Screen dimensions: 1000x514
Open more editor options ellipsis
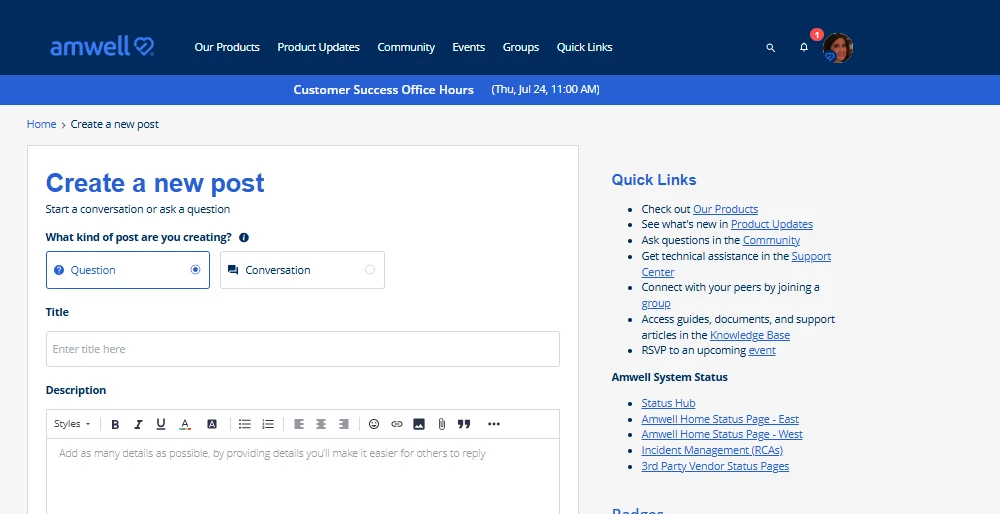click(494, 424)
